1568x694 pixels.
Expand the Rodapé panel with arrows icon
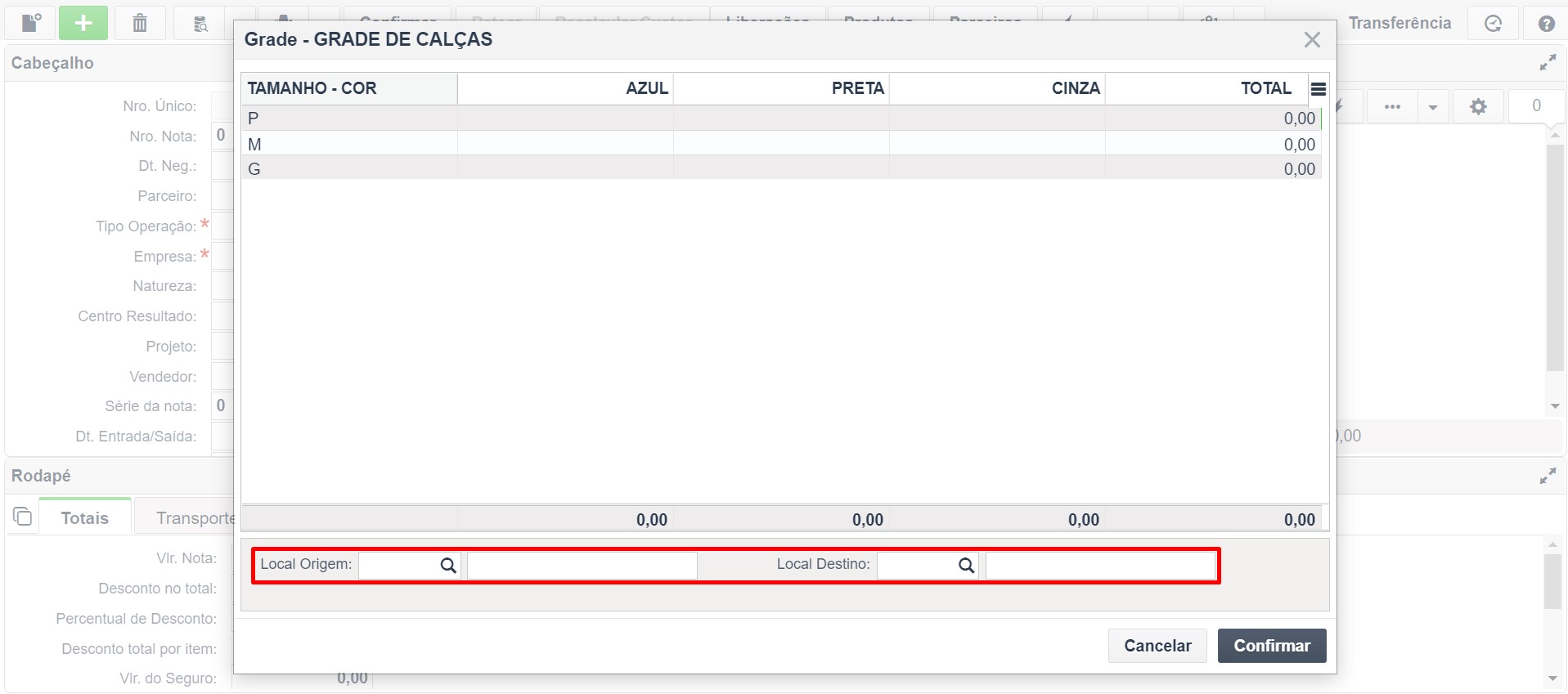1548,476
